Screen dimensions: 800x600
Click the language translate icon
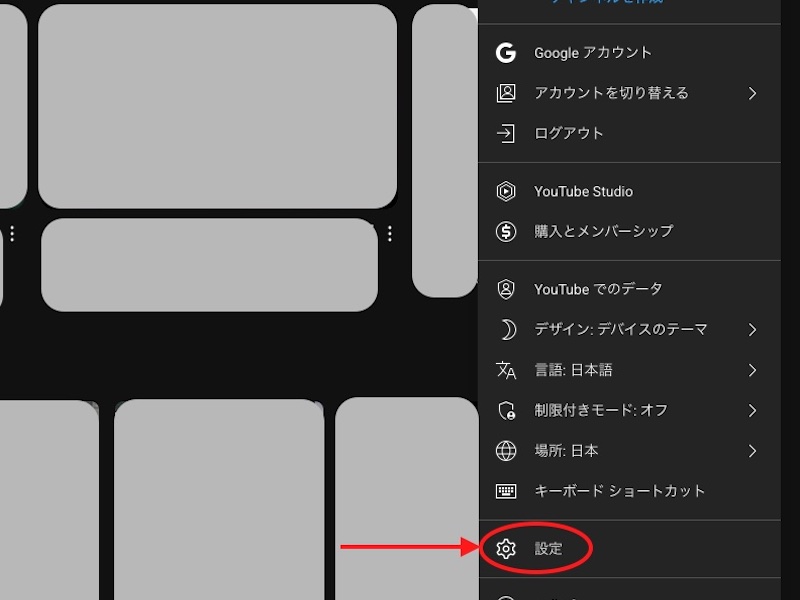coord(506,370)
